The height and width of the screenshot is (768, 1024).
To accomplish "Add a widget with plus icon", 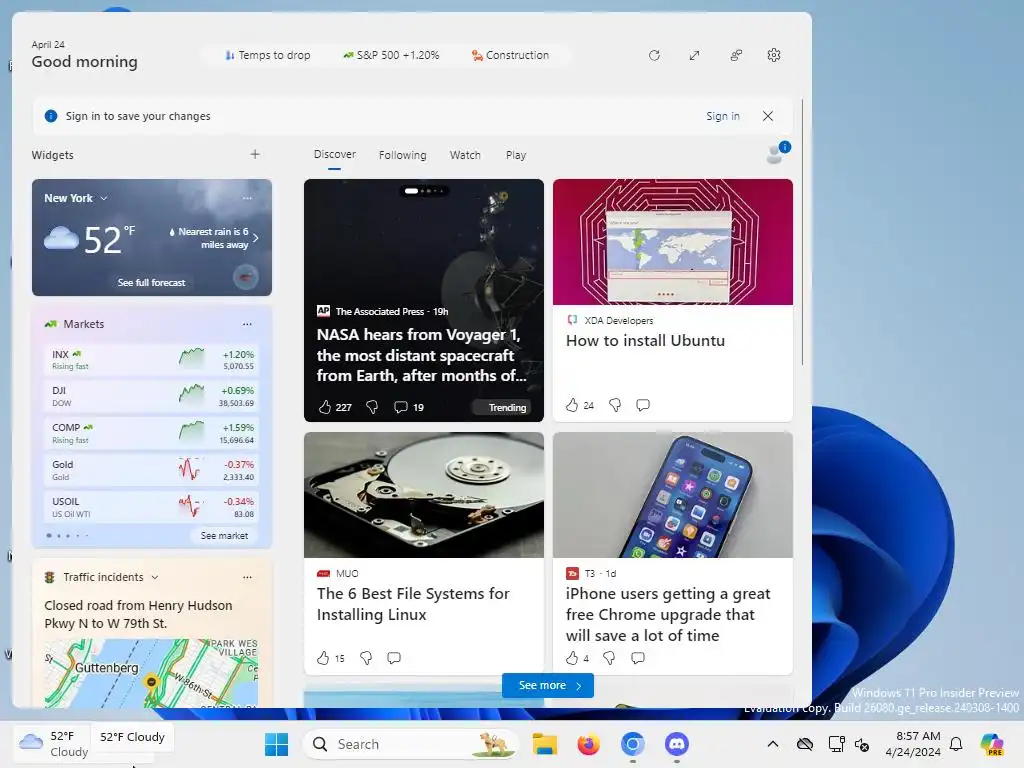I will 255,154.
